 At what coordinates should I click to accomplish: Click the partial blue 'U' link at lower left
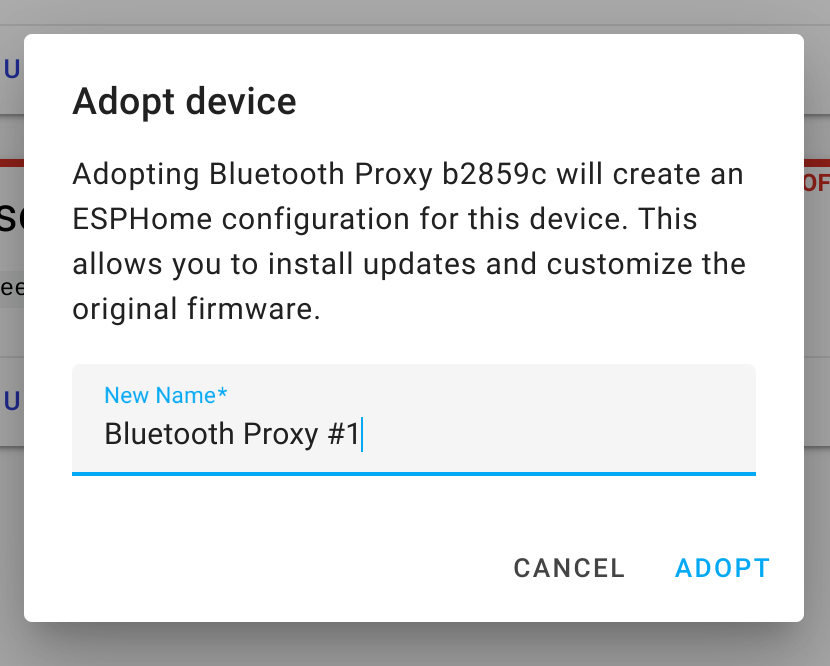click(x=12, y=401)
